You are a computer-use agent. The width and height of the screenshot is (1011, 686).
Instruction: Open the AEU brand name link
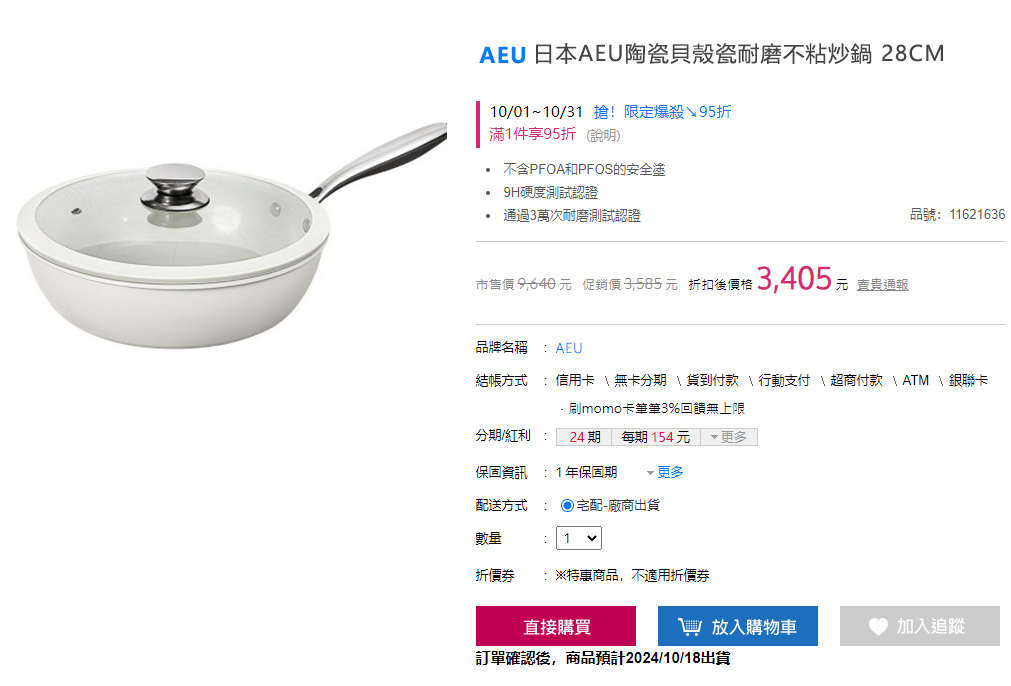pos(569,348)
